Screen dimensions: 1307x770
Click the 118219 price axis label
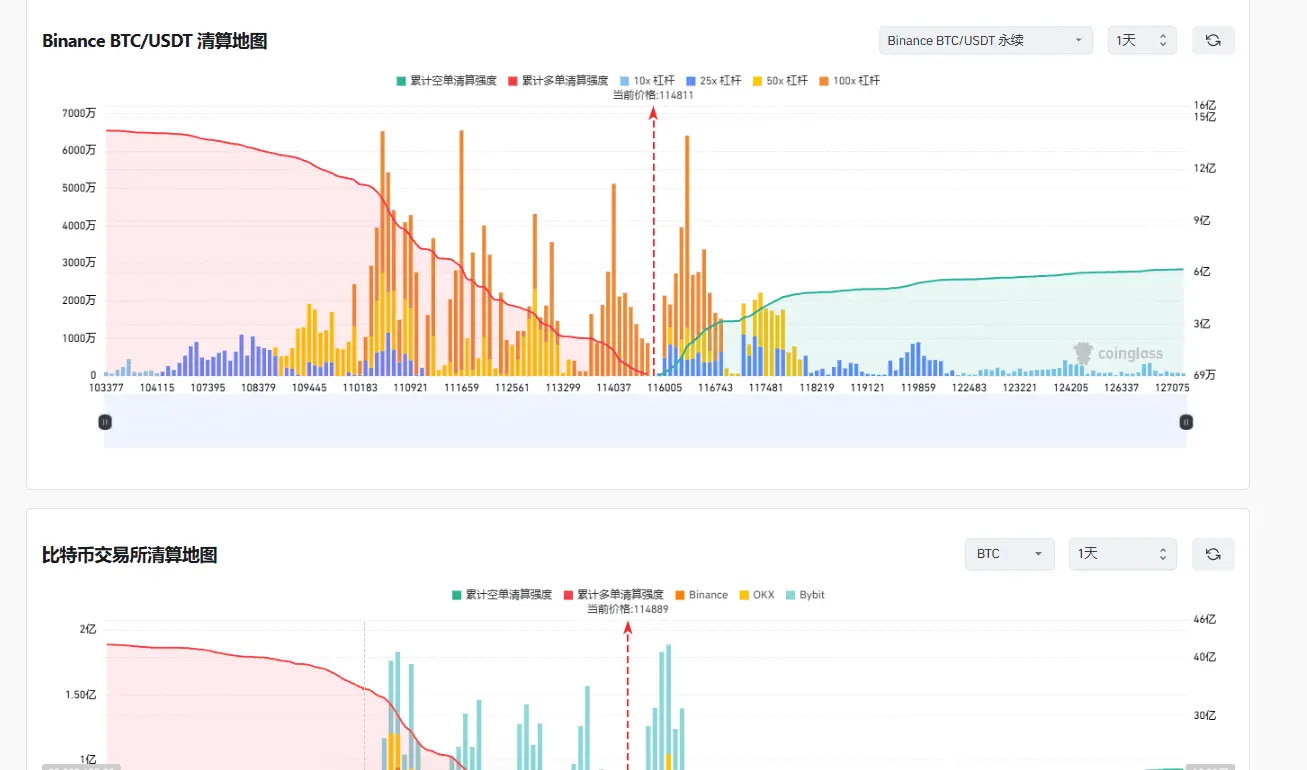pos(817,388)
